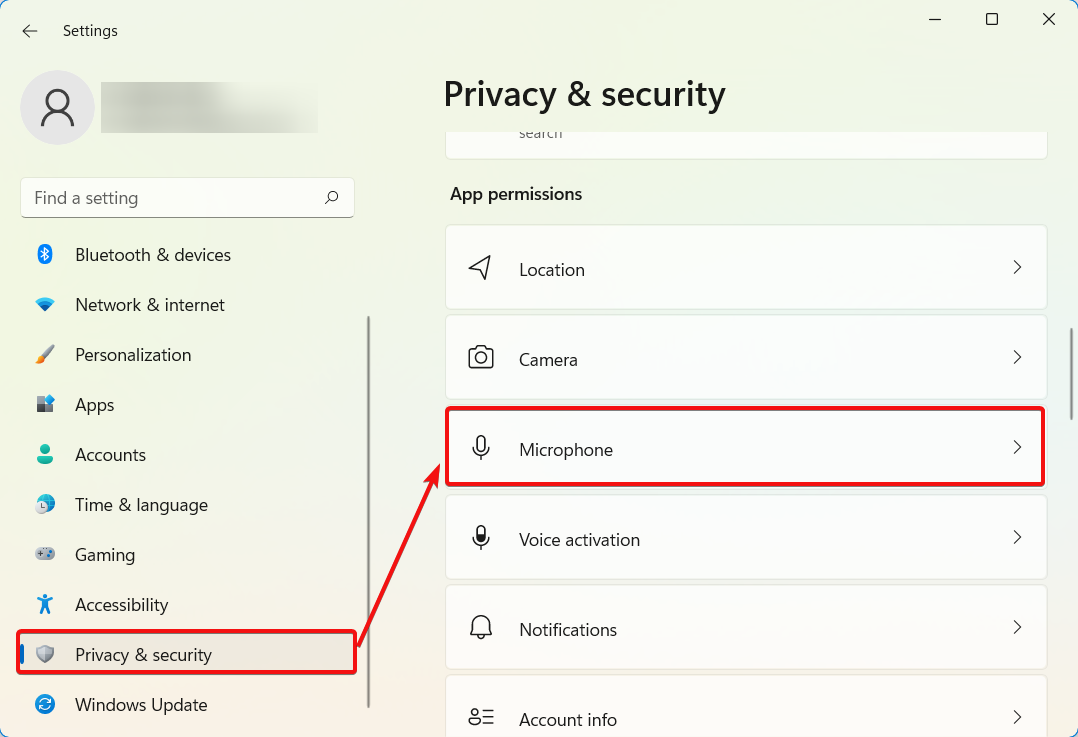The width and height of the screenshot is (1078, 737).
Task: Open Bluetooth & devices settings
Action: point(187,254)
